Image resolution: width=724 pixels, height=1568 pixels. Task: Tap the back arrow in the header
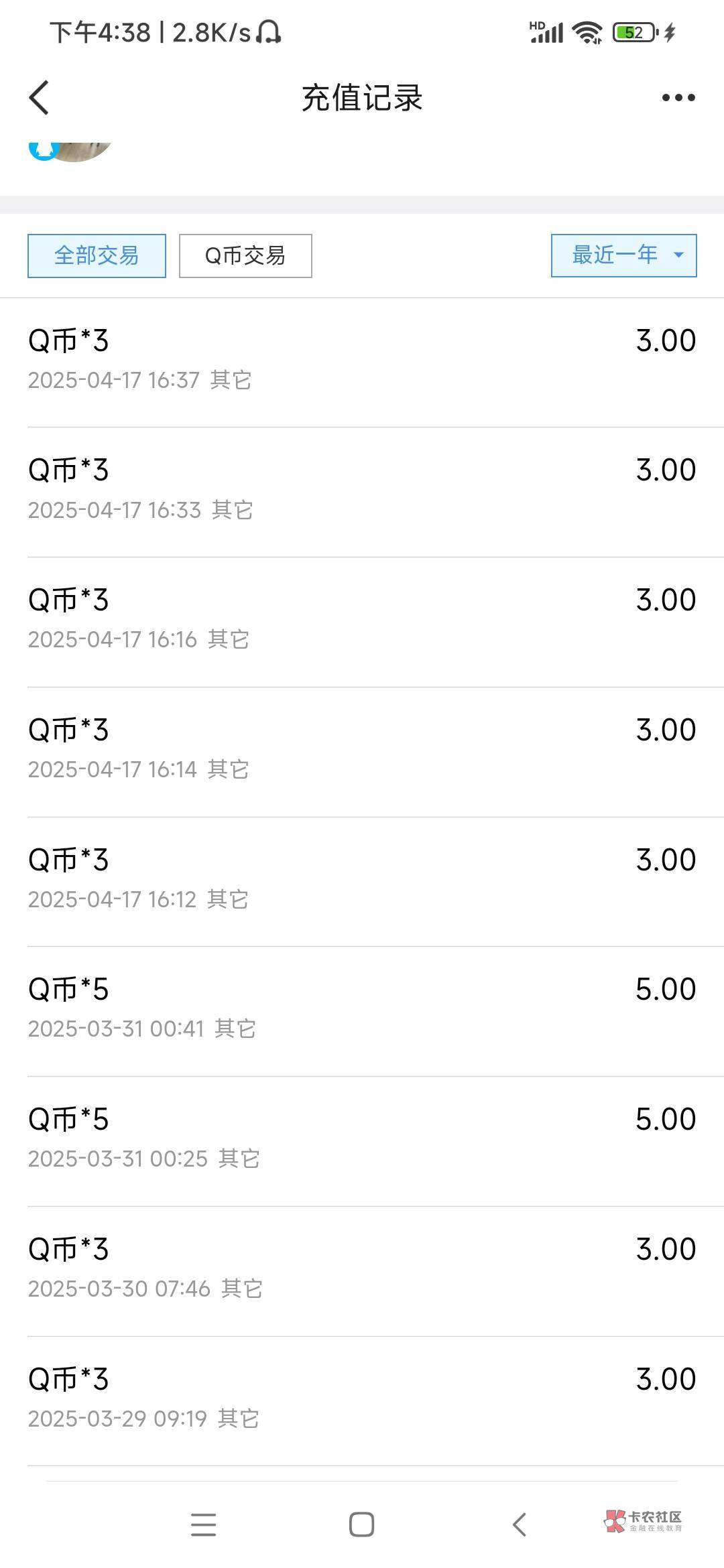(40, 98)
